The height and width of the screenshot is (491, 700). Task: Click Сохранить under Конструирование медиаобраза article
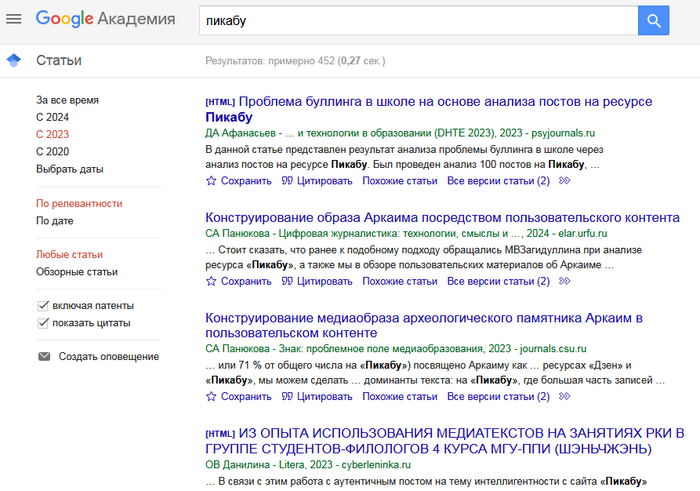246,396
